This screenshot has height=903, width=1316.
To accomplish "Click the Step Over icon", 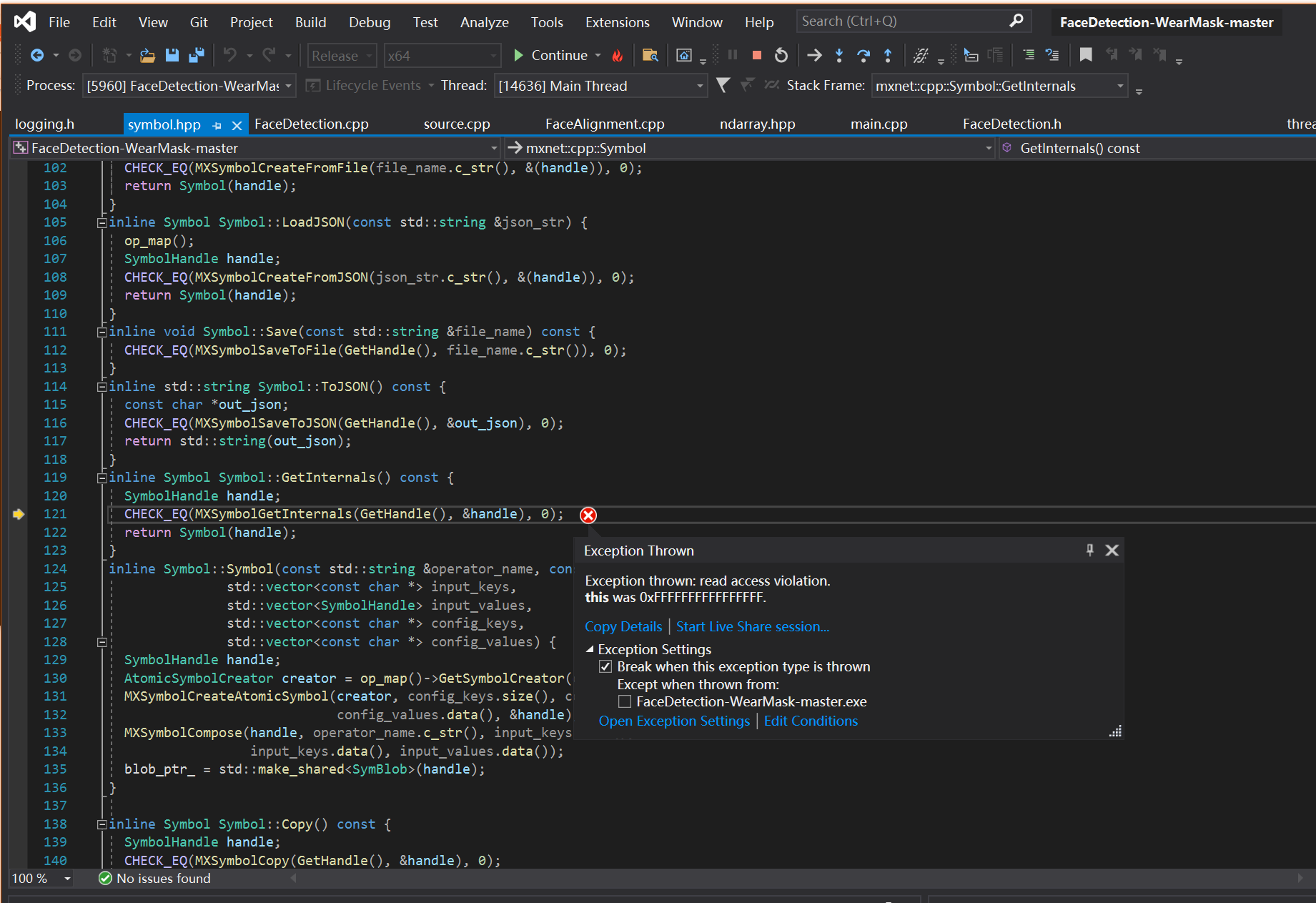I will click(x=864, y=55).
